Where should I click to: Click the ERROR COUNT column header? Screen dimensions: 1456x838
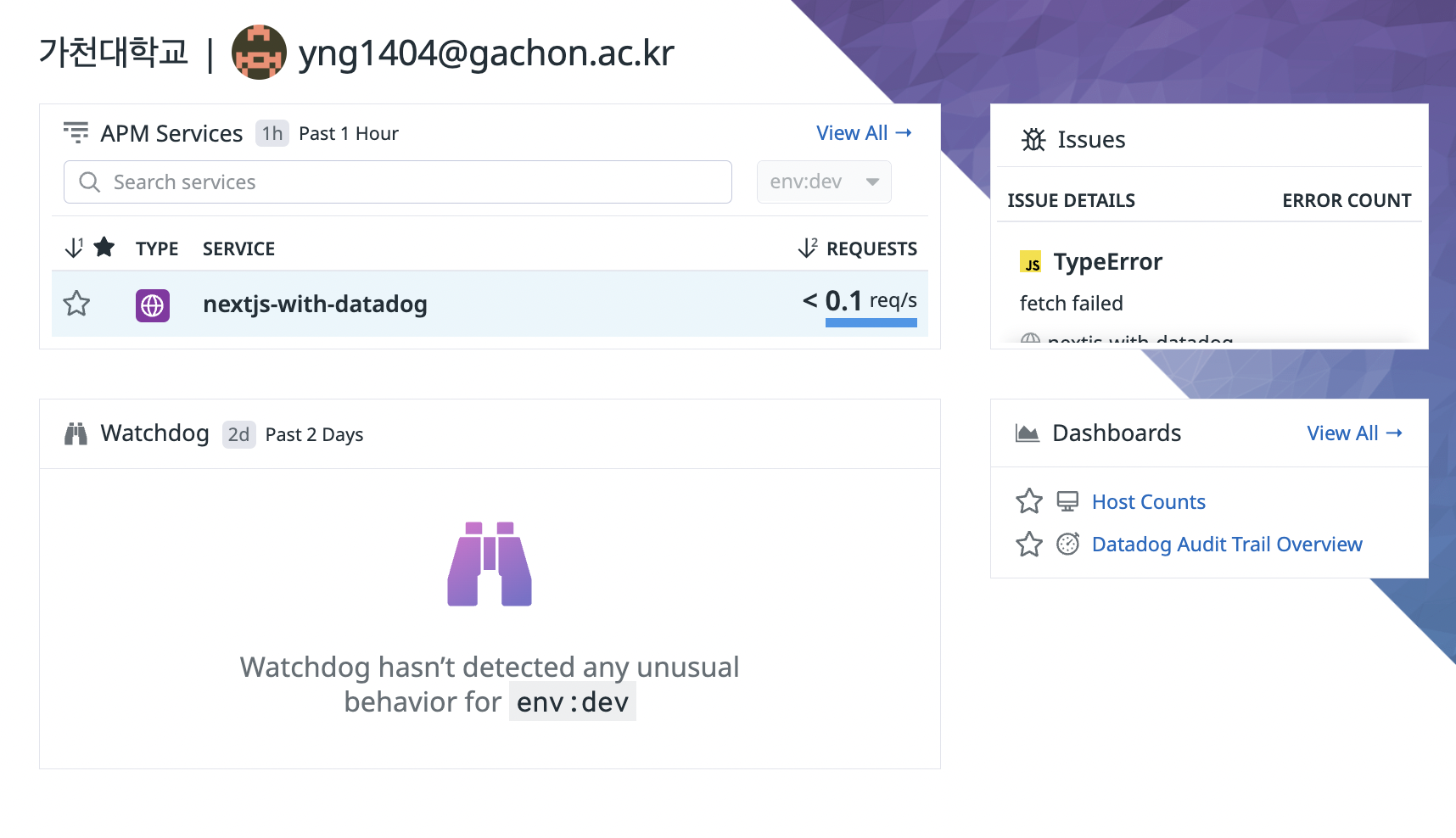coord(1347,201)
